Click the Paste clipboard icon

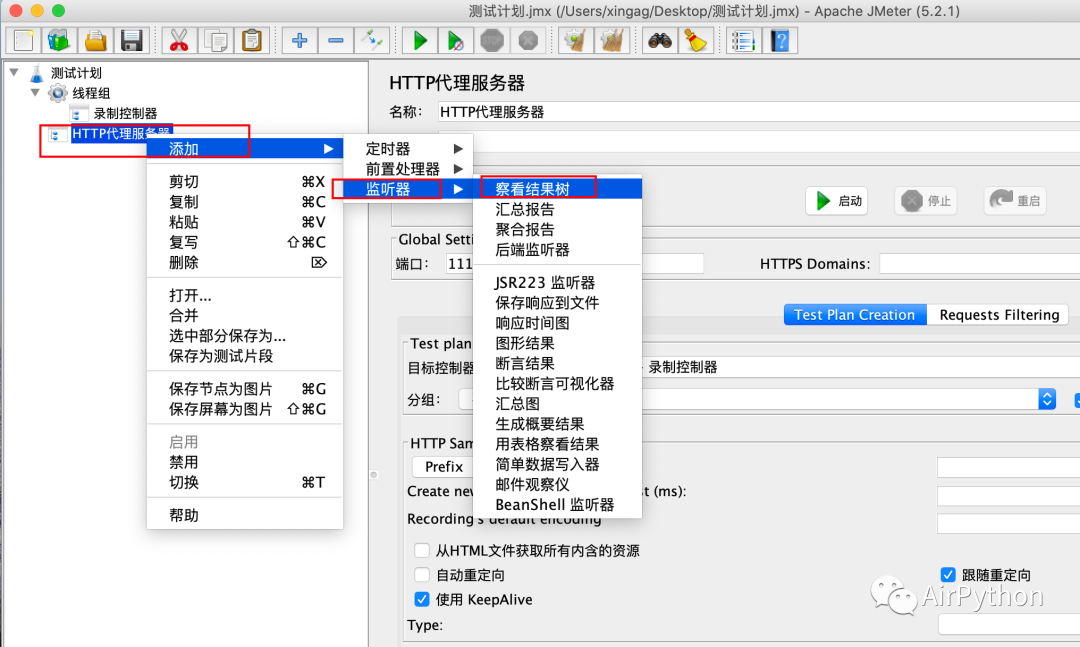pos(251,41)
